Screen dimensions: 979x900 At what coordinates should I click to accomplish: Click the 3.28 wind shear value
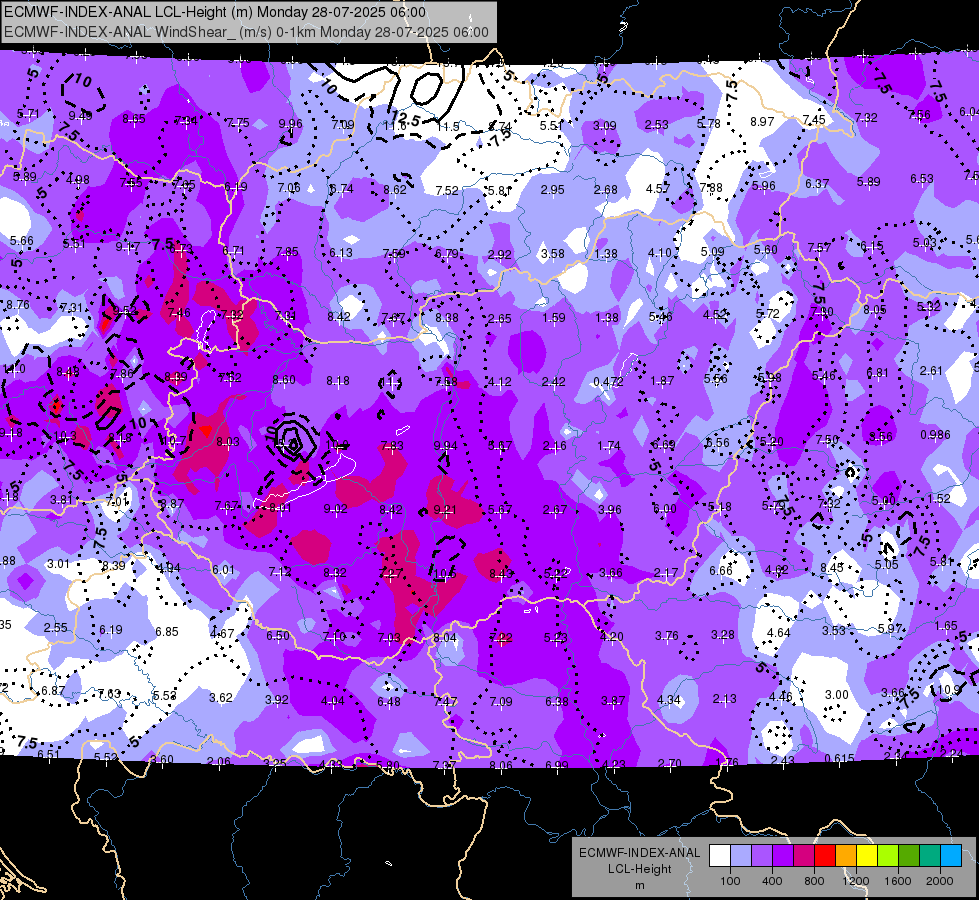tap(722, 635)
